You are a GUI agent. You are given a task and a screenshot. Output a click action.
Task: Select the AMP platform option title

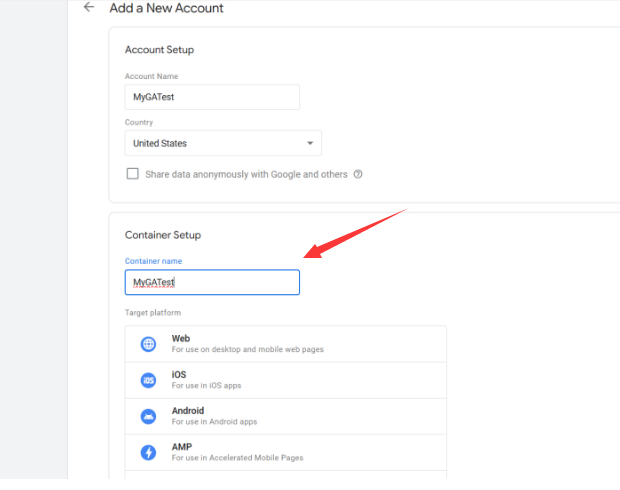[x=182, y=447]
